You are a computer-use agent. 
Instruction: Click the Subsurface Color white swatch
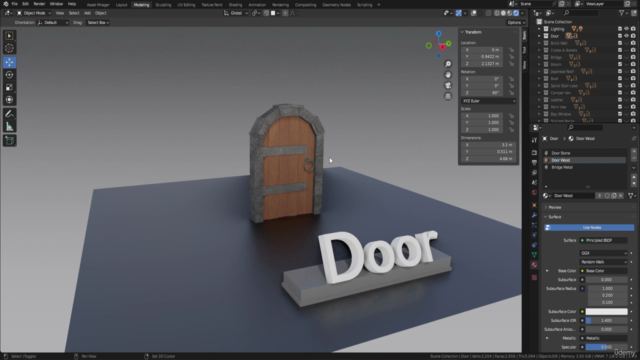click(607, 311)
